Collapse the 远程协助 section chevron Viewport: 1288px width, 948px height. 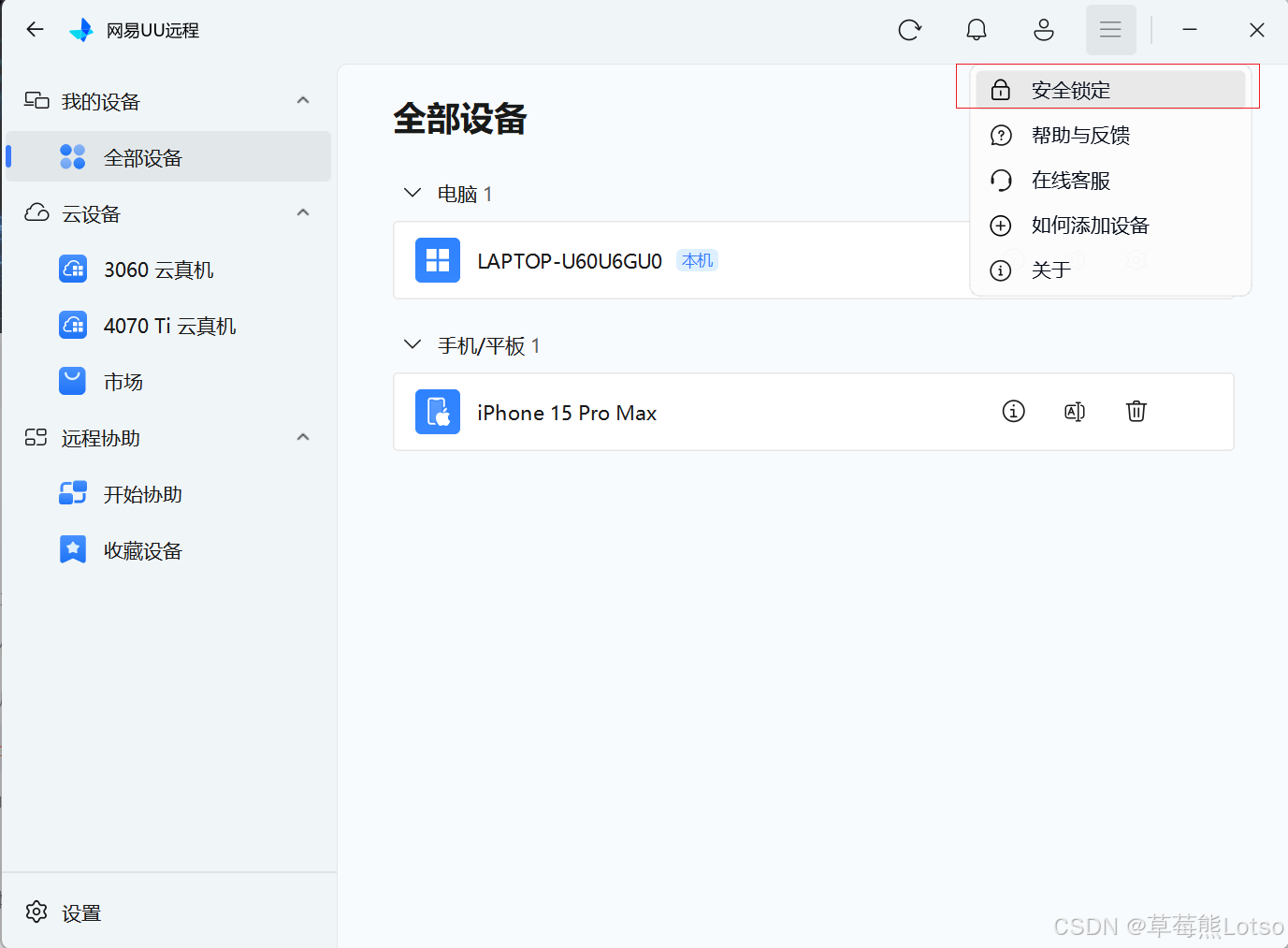point(303,437)
